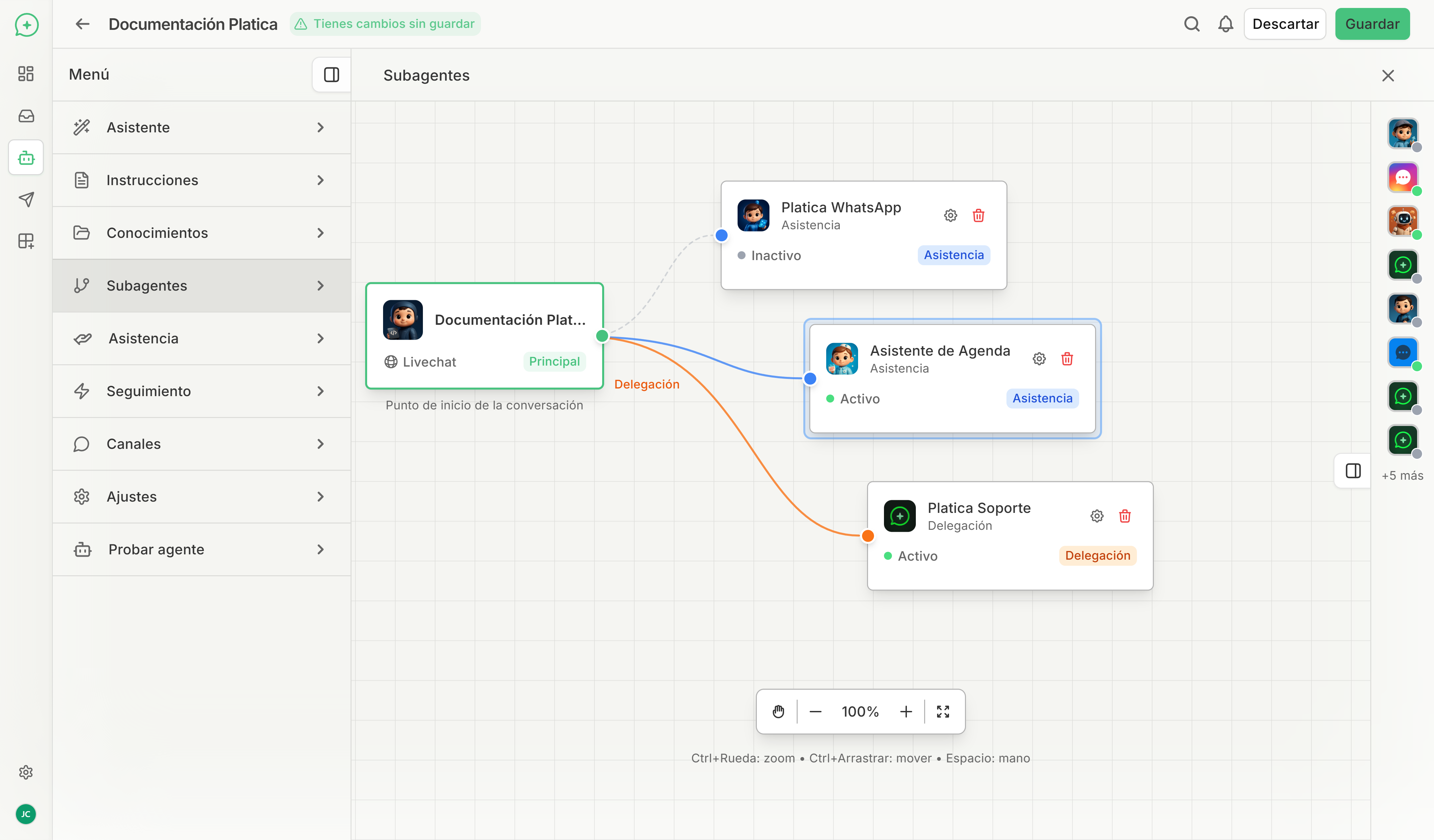Increase zoom with the plus button
1434x840 pixels.
pyautogui.click(x=906, y=712)
